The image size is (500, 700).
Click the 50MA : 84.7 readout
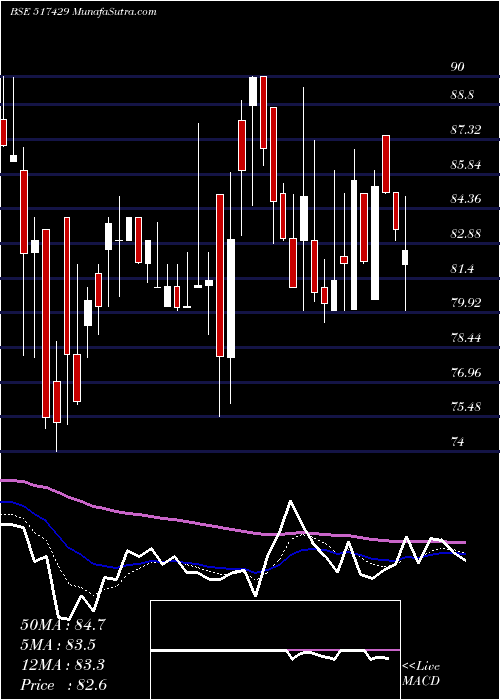coord(63,625)
